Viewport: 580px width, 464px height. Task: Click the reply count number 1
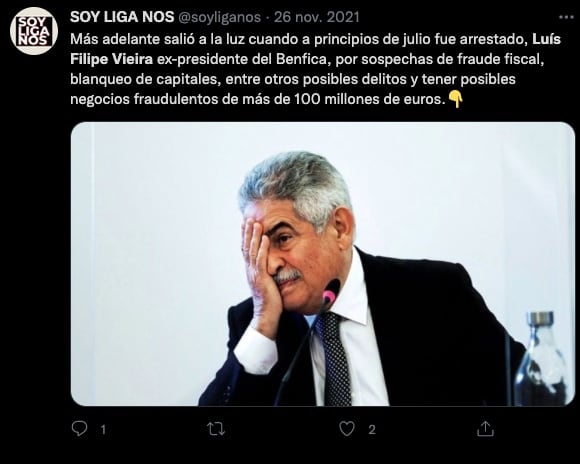pyautogui.click(x=103, y=430)
